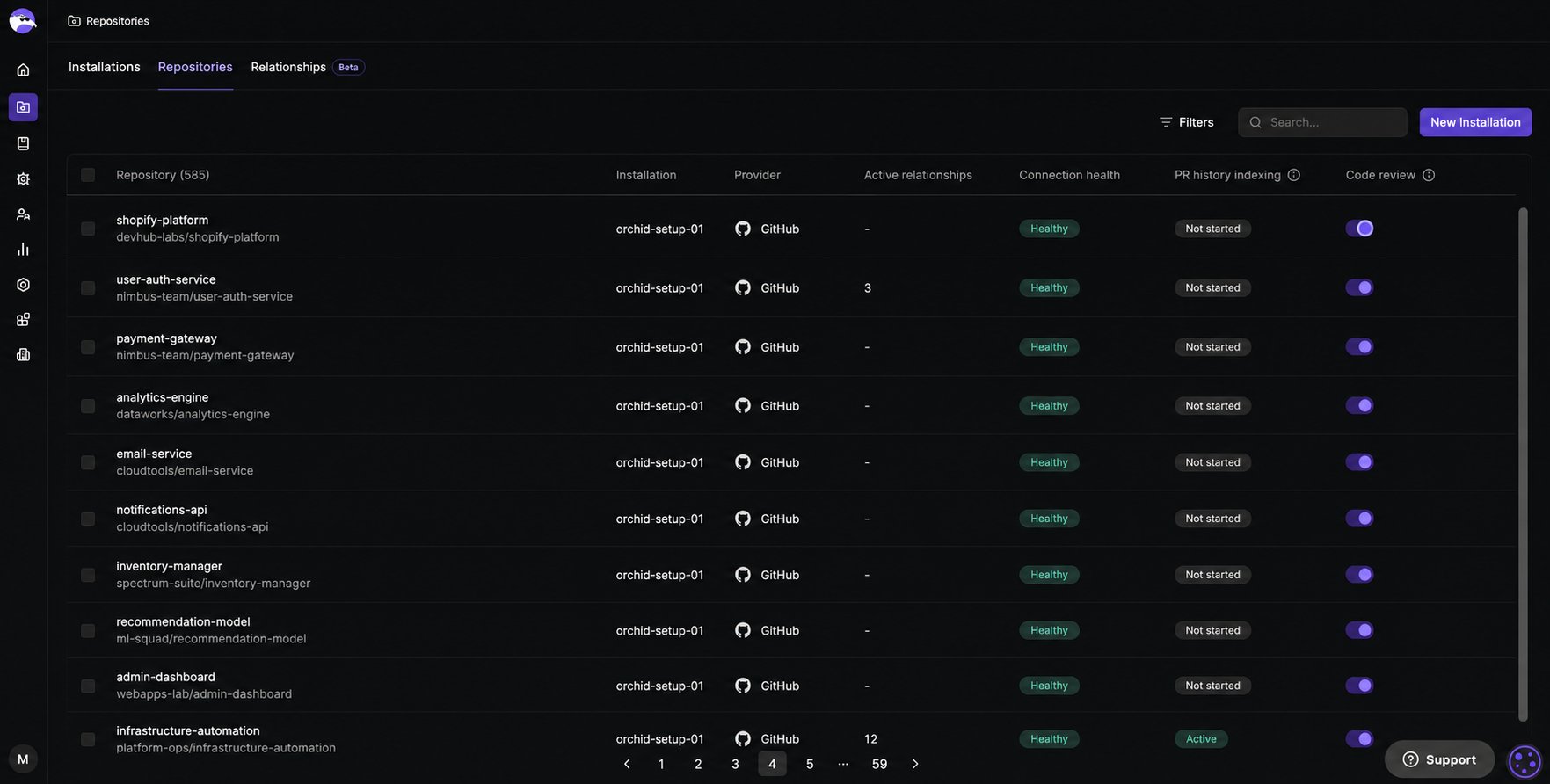The height and width of the screenshot is (784, 1550).
Task: Click the Repositories breadcrumb folder icon
Action: pyautogui.click(x=75, y=21)
